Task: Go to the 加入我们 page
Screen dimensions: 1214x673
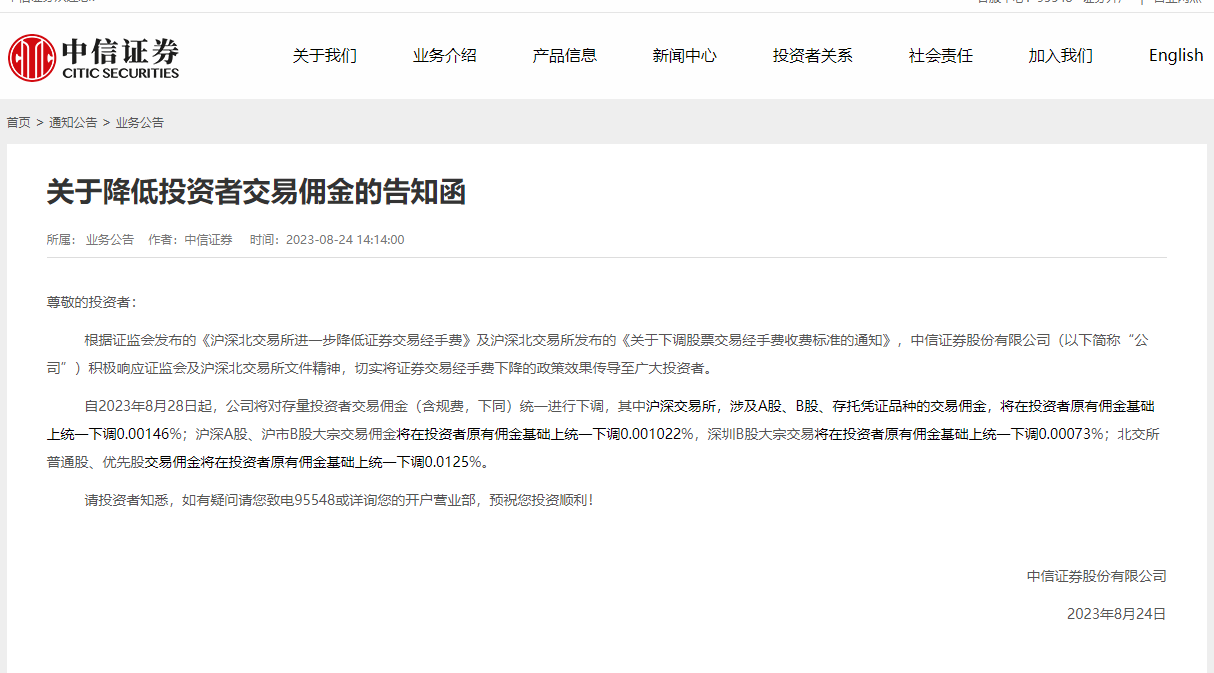Action: [1060, 56]
